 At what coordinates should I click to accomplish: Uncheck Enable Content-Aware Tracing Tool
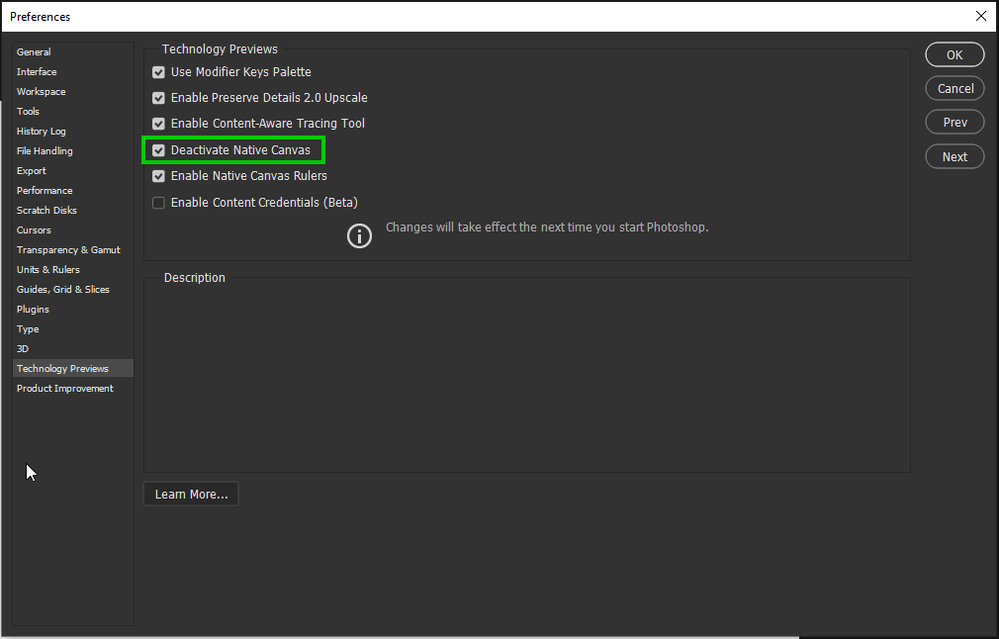click(x=158, y=123)
